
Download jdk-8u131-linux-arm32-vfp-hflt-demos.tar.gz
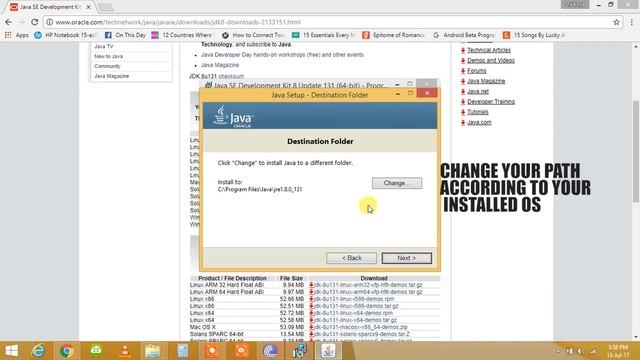[368, 285]
